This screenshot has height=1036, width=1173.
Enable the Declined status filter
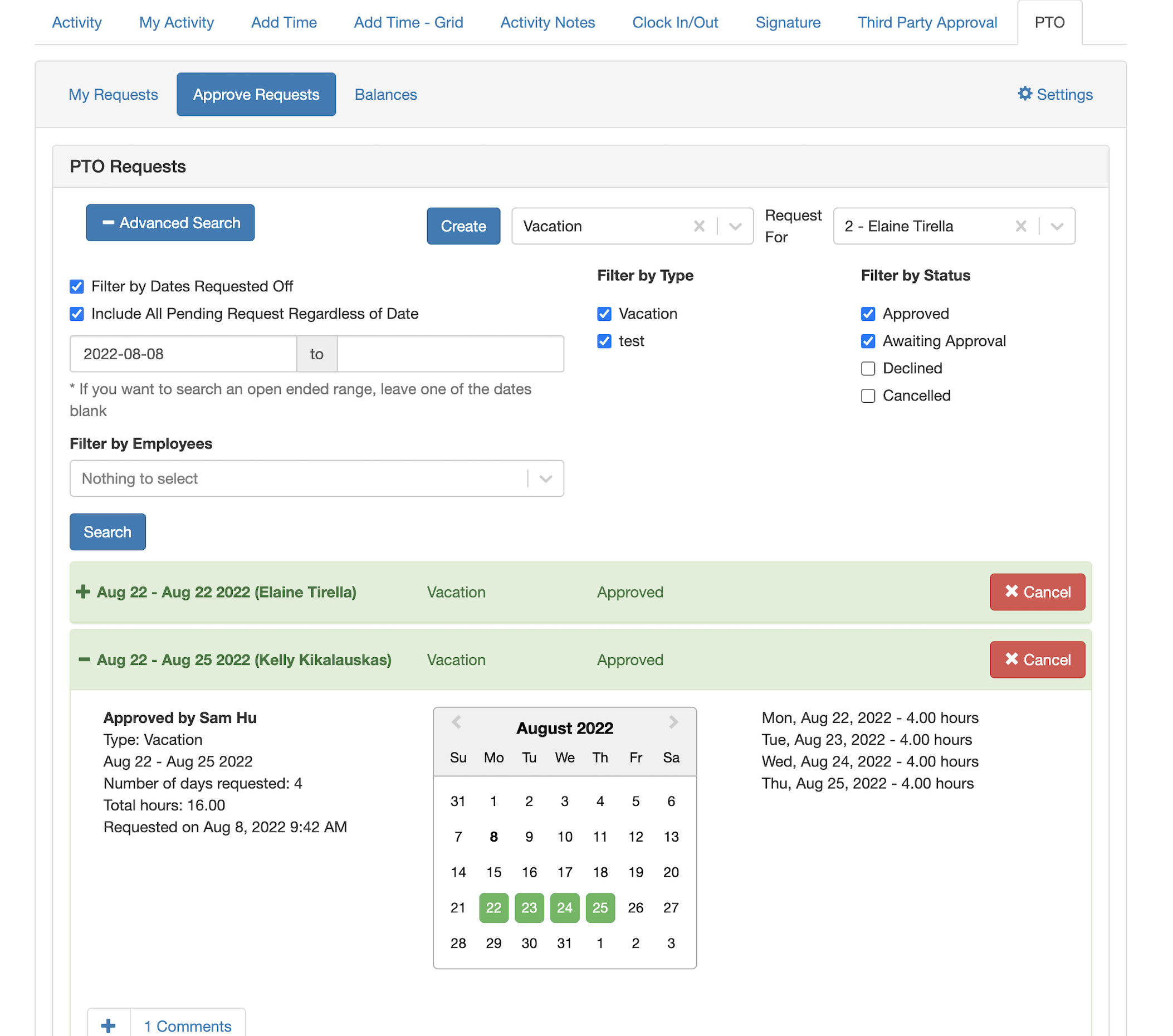point(868,369)
